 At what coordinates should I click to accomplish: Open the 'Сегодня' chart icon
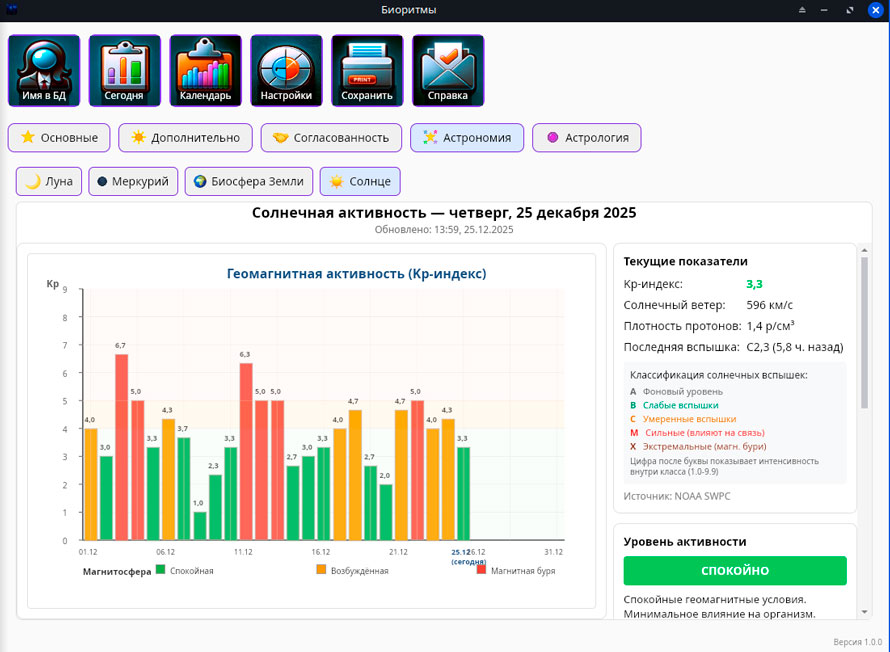(124, 71)
